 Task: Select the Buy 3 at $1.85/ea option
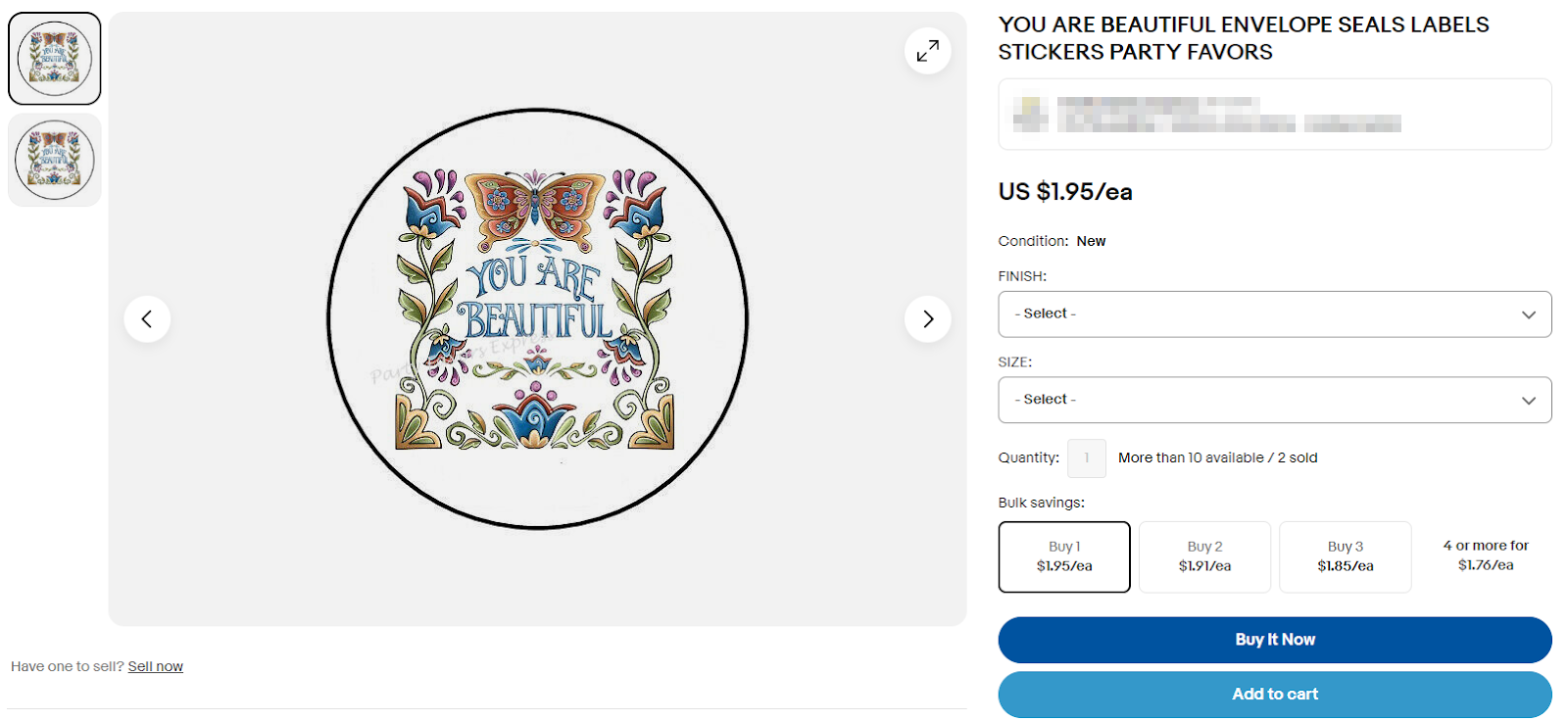coord(1345,556)
